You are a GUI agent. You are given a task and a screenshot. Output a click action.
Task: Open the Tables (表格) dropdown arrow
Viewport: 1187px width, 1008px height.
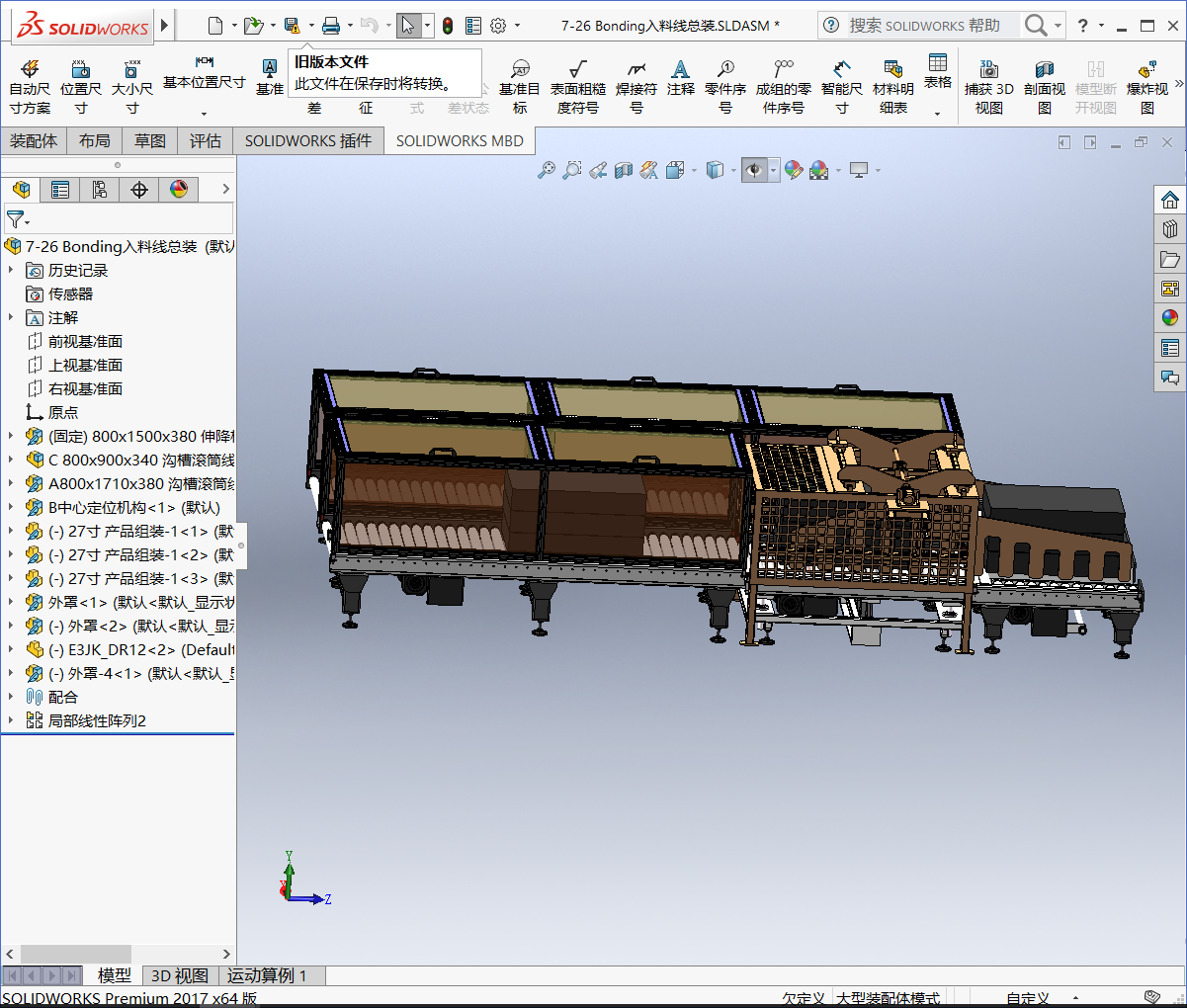[937, 114]
